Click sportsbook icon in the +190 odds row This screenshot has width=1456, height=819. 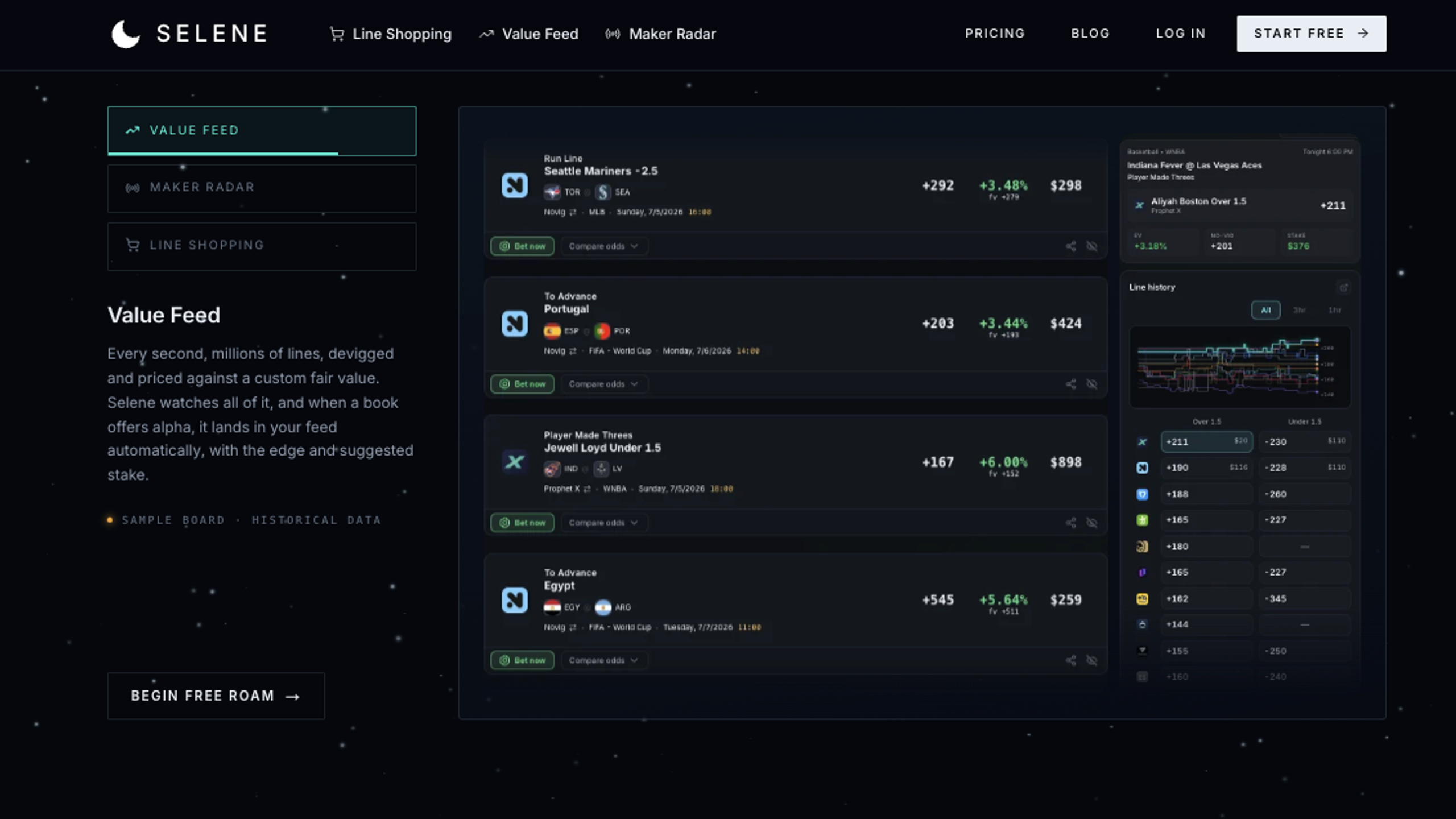click(x=1142, y=468)
